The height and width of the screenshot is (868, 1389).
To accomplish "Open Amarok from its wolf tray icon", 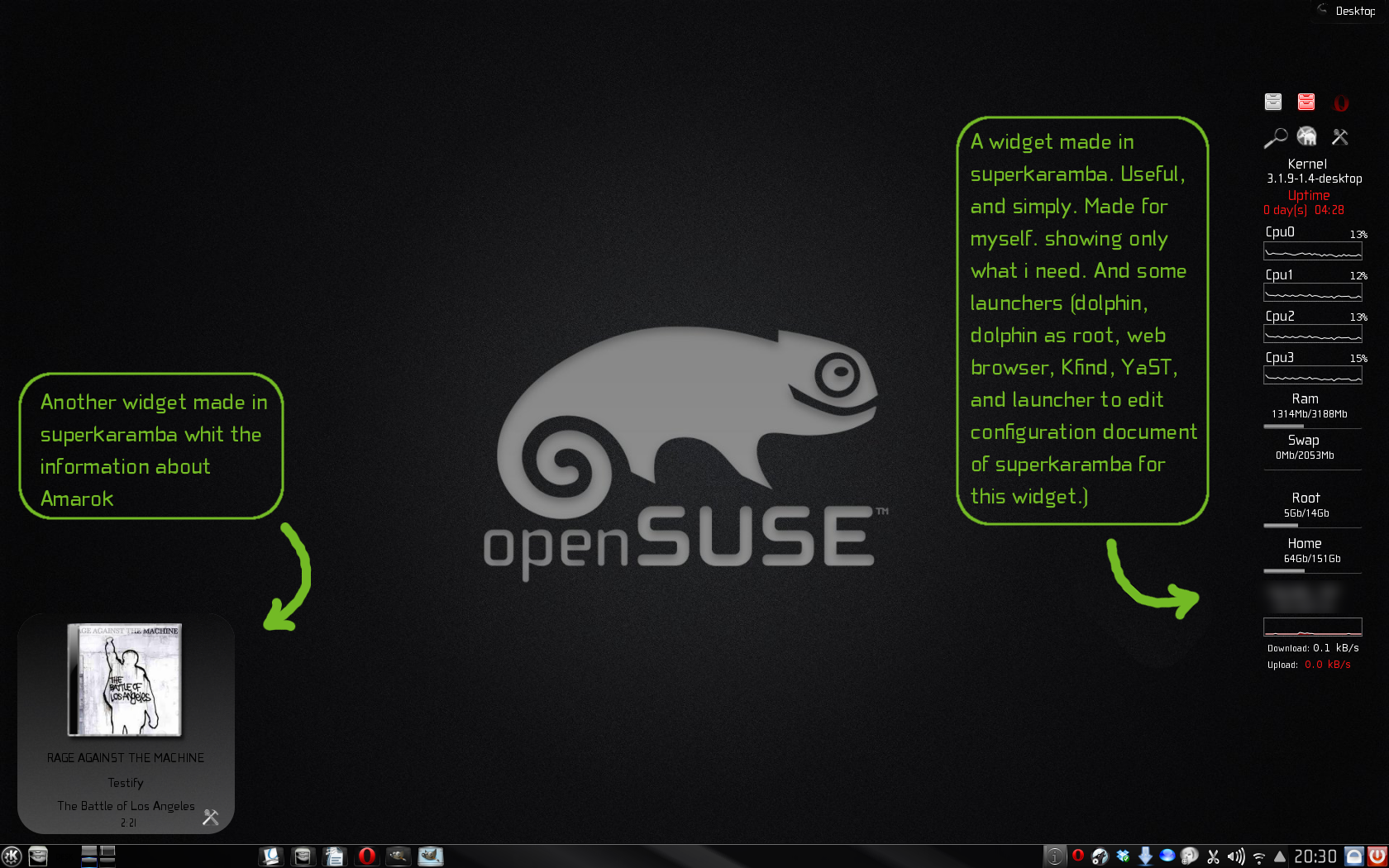I will [x=1100, y=856].
